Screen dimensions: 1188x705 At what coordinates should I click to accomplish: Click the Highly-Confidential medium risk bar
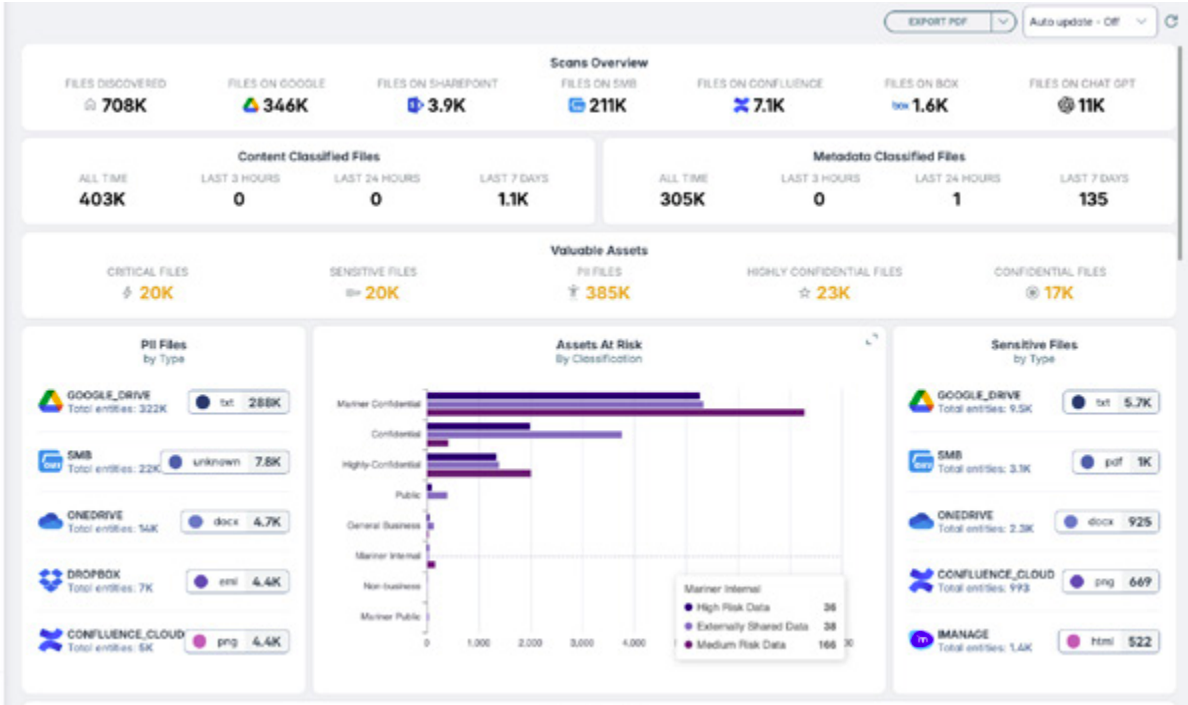479,473
